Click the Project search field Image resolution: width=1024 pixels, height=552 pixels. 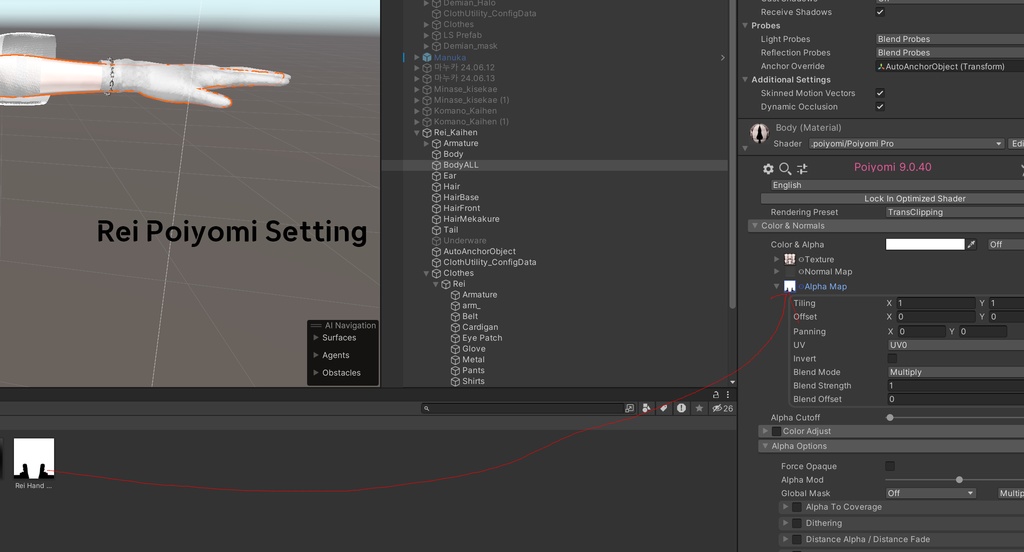coord(522,408)
